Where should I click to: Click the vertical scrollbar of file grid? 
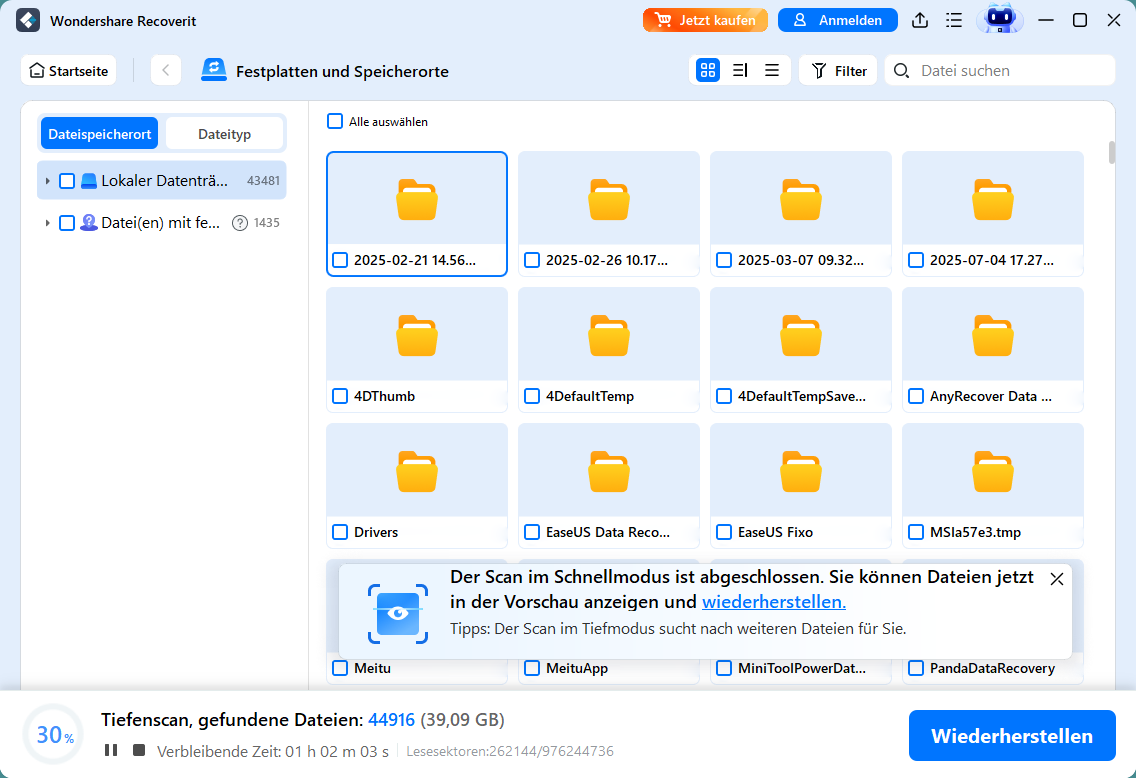[x=1111, y=153]
